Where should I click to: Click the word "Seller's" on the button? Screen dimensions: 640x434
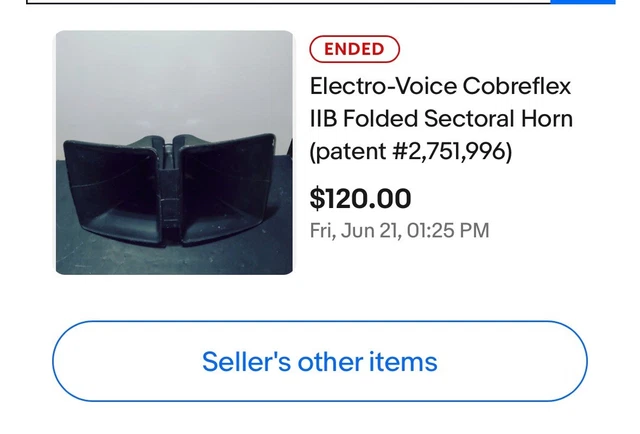[x=246, y=361]
